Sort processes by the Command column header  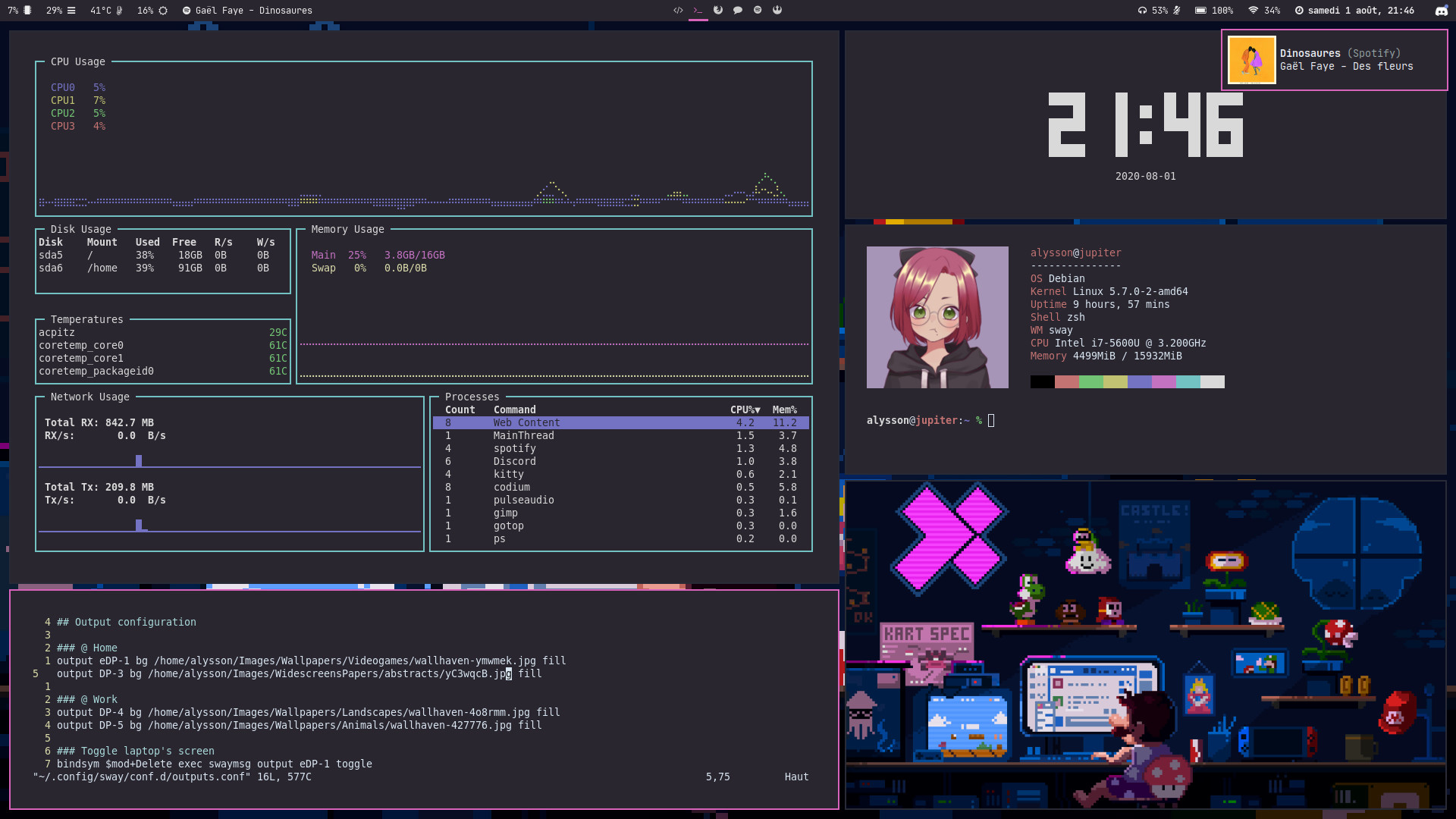pos(514,410)
